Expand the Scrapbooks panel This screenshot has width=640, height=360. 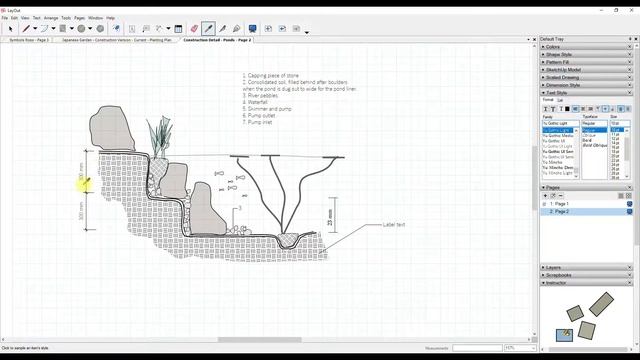tap(586, 275)
